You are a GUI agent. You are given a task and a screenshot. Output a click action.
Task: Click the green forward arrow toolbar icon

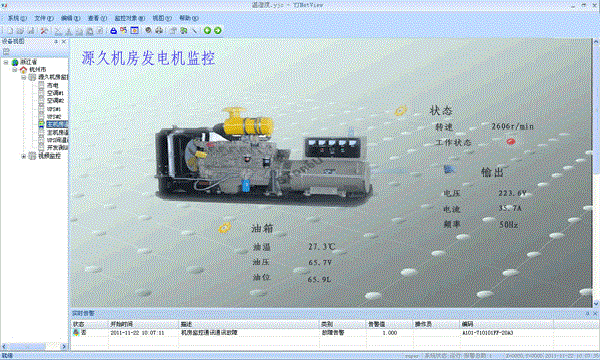pyautogui.click(x=218, y=31)
